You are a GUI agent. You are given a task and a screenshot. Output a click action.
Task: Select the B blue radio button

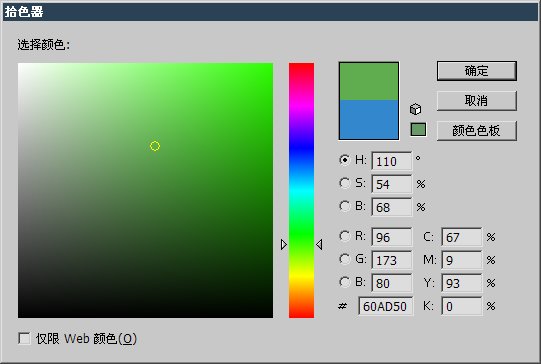pos(344,282)
